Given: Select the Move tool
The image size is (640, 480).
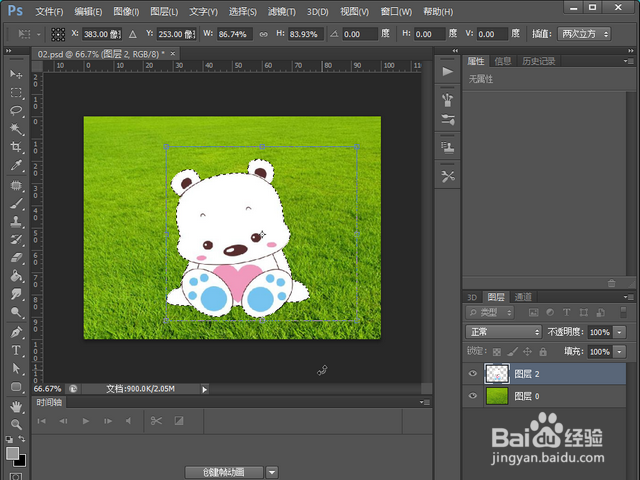Looking at the screenshot, I should click(x=16, y=75).
